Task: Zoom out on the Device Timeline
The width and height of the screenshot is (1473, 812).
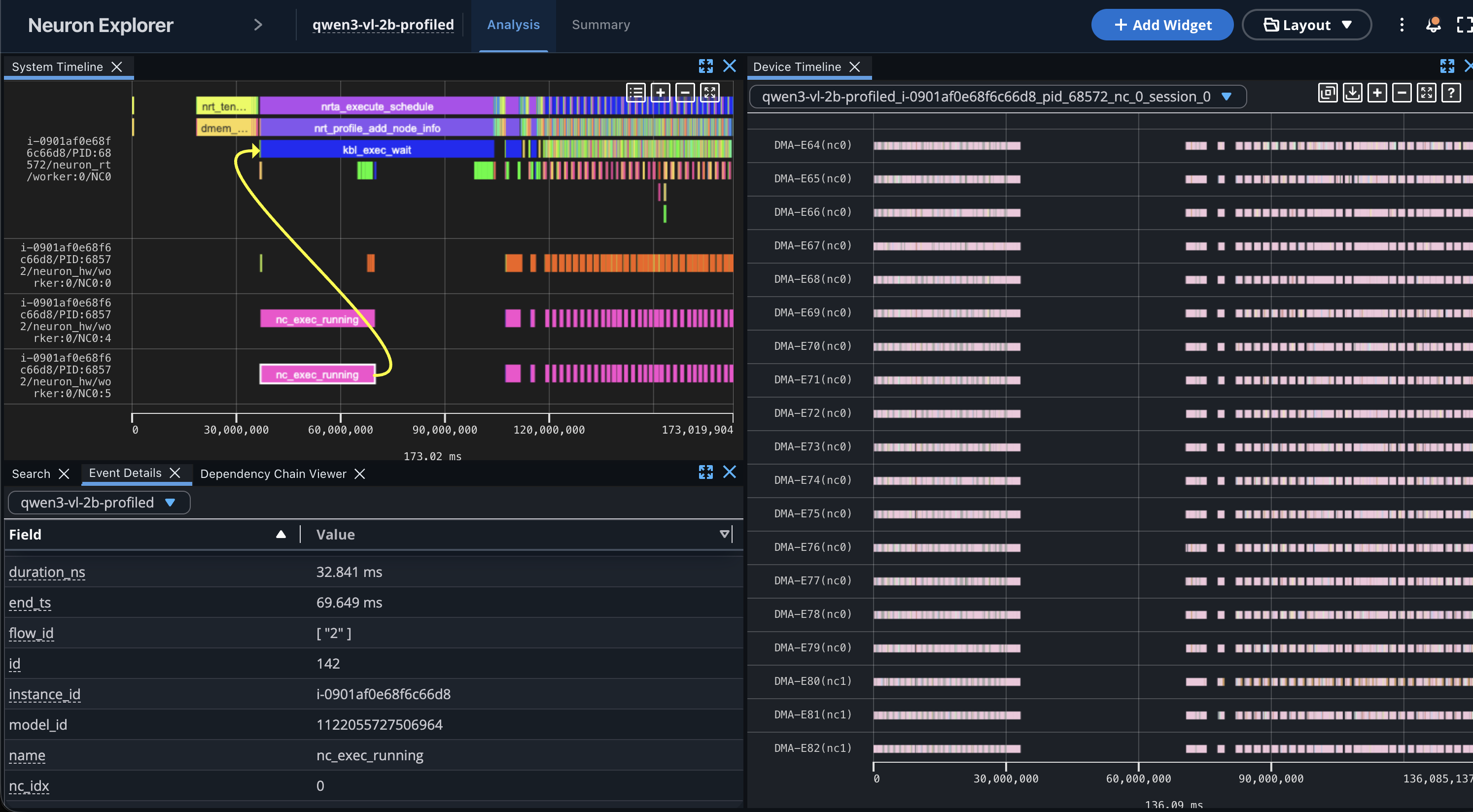Action: (1402, 93)
